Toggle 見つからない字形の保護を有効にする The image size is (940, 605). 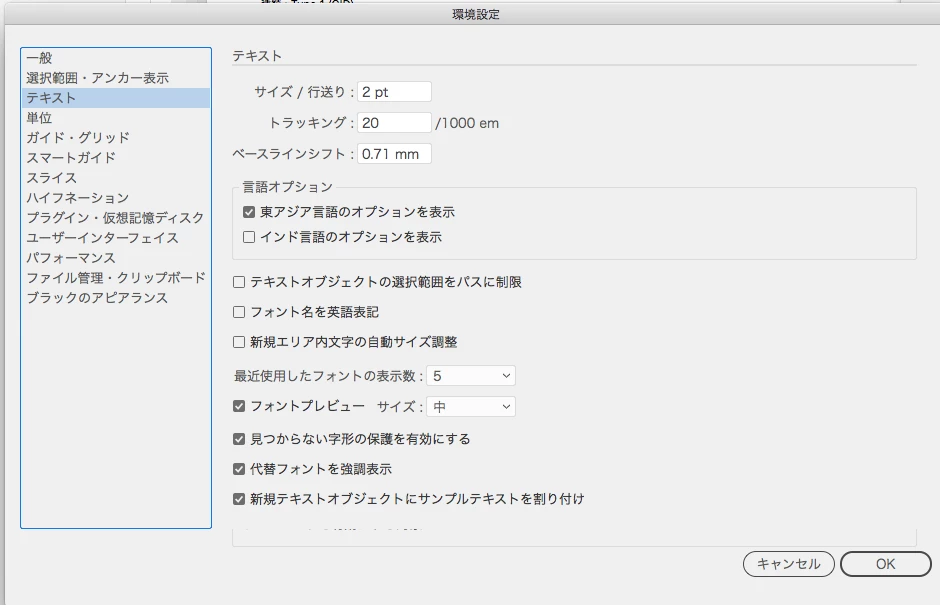pyautogui.click(x=239, y=439)
